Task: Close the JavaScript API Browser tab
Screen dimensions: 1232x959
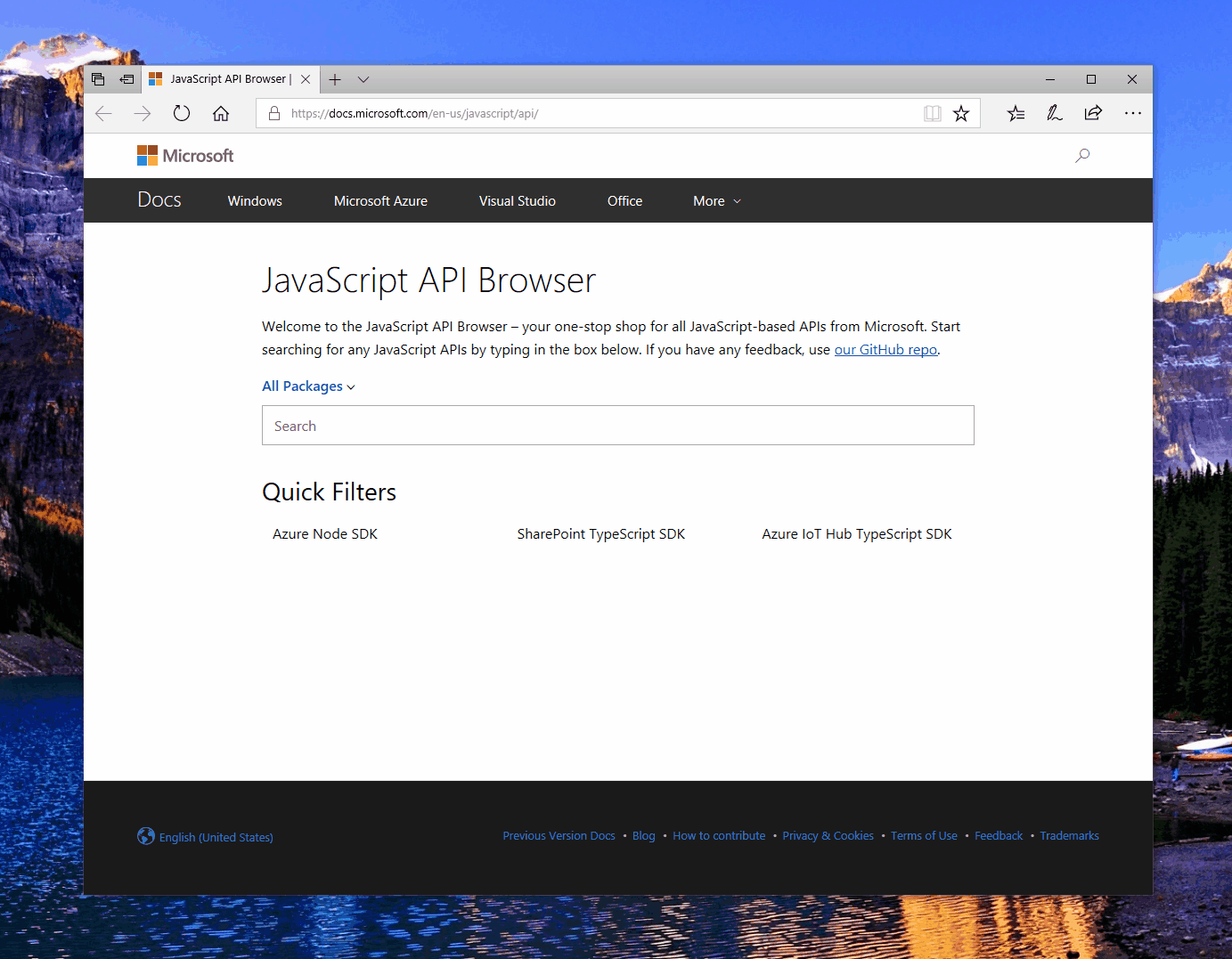Action: coord(306,79)
